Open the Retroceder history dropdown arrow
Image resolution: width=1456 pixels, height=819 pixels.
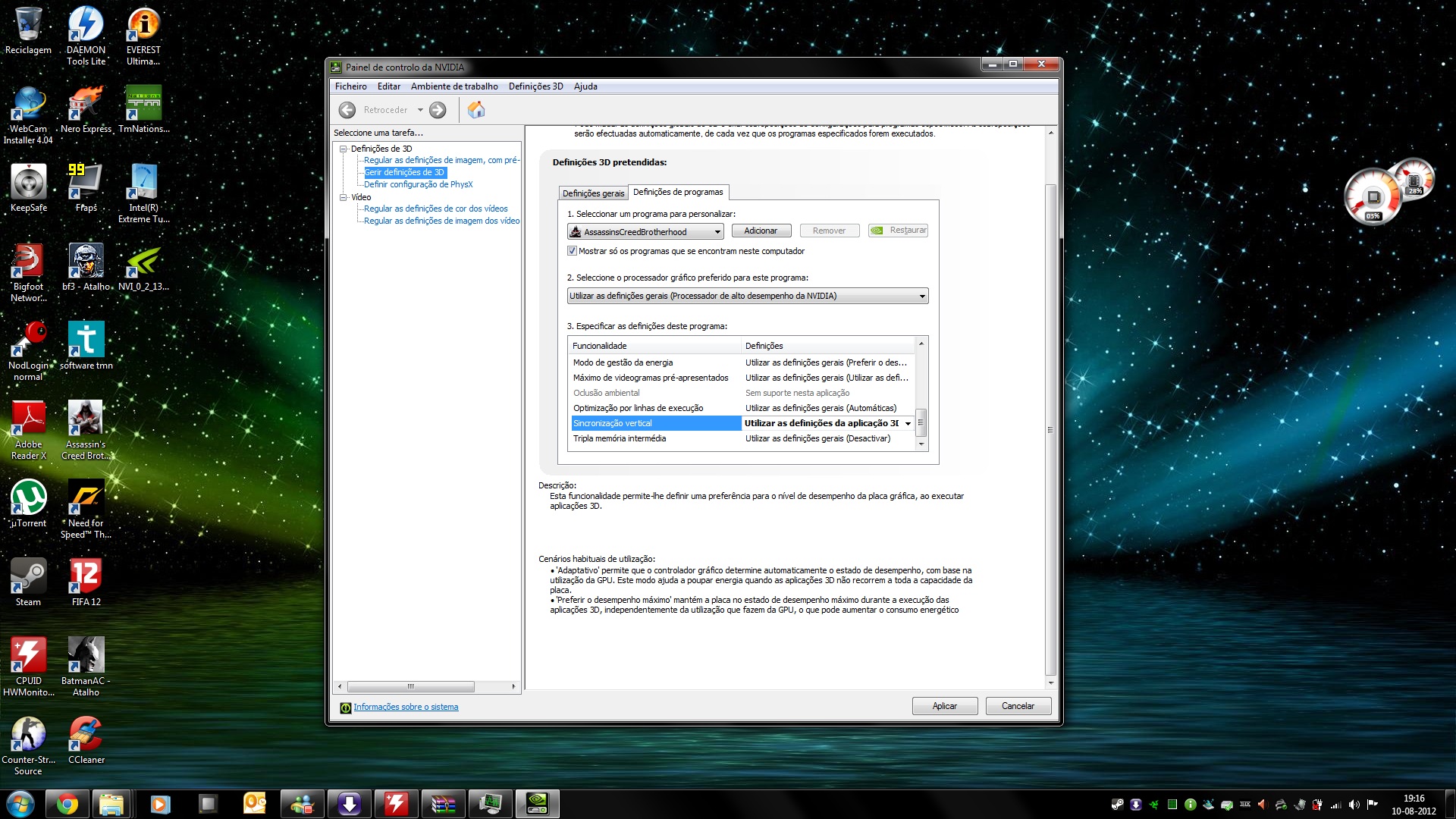pos(420,110)
